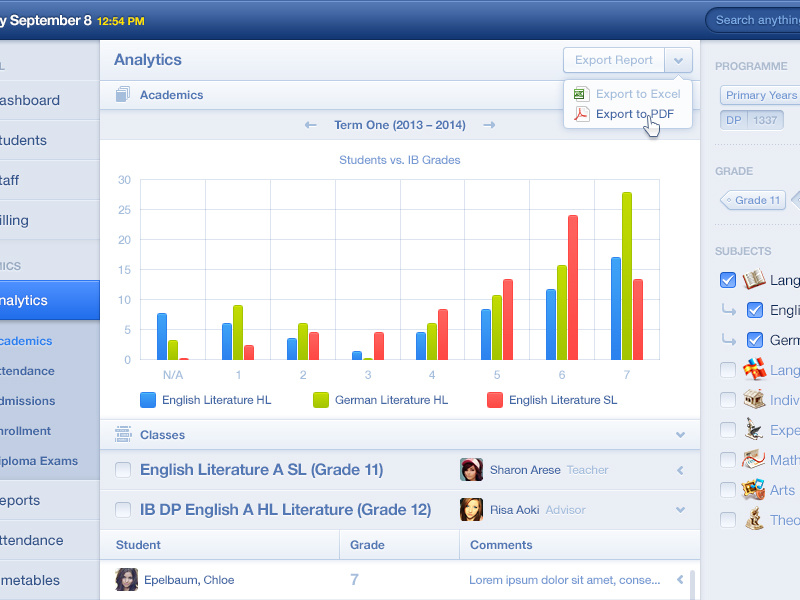Go to previous term with left arrow
This screenshot has height=600, width=800.
coord(311,125)
